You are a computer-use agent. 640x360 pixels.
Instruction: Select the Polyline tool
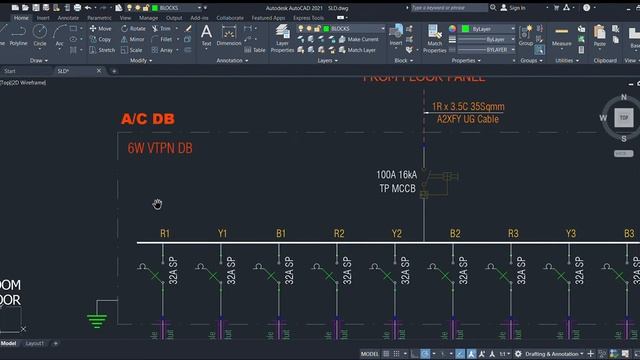click(18, 35)
